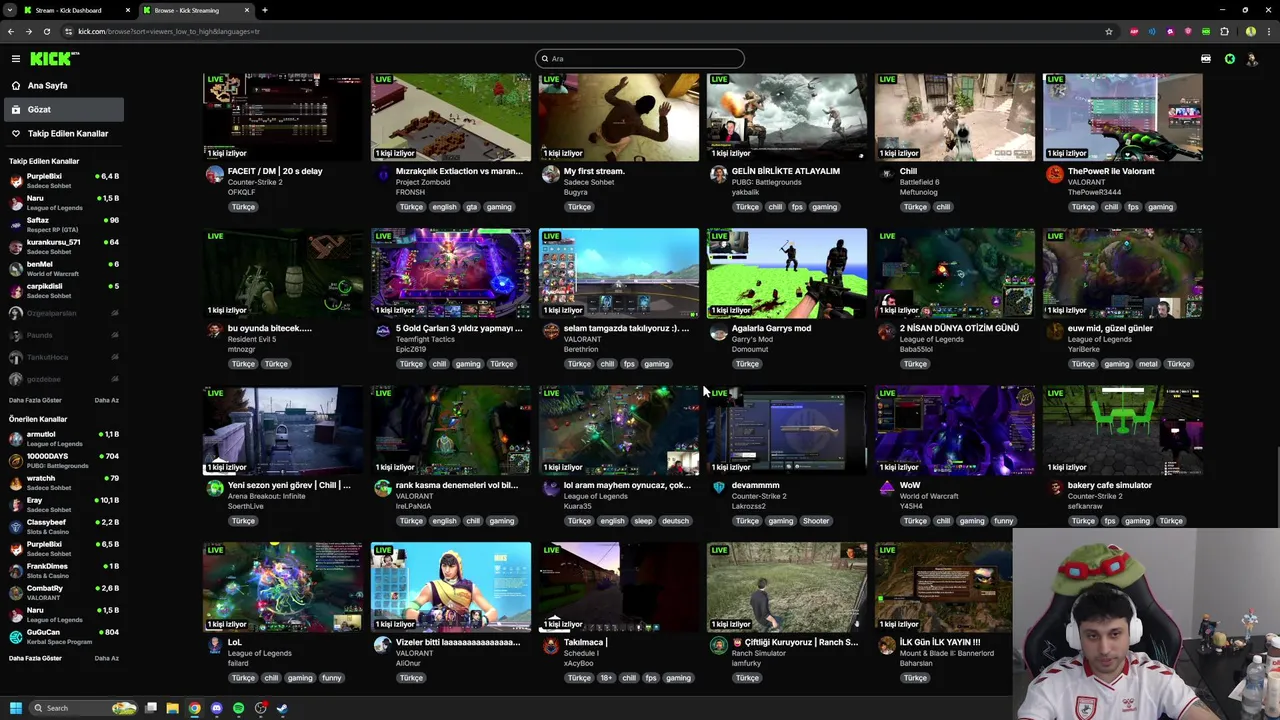Open 'My first stream.' thumbnail
This screenshot has height=720, width=1280.
(619, 116)
